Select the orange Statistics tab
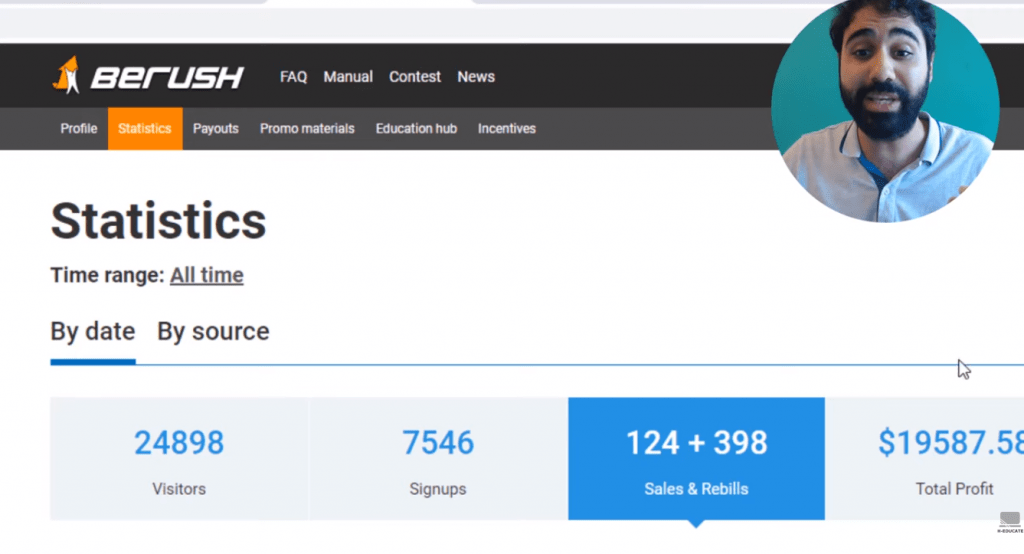The width and height of the screenshot is (1024, 554). tap(145, 129)
